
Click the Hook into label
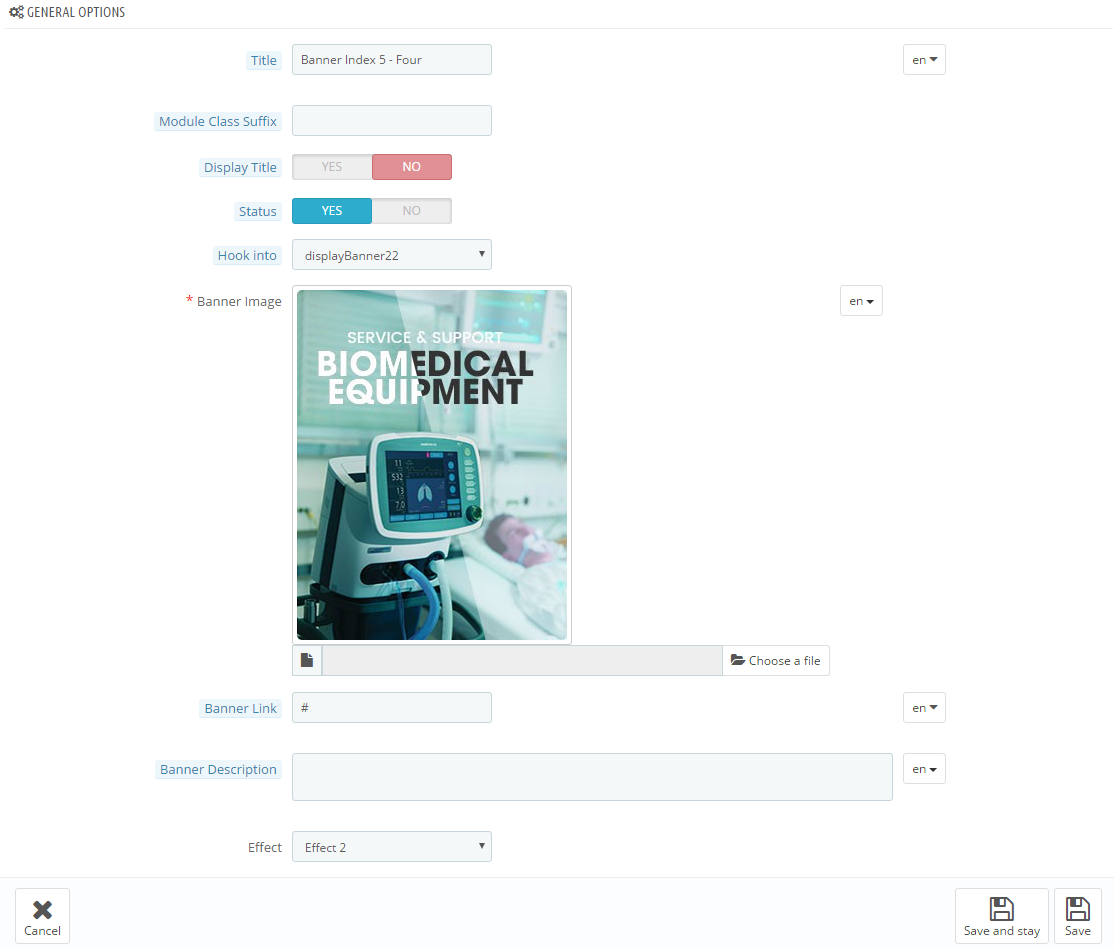point(247,256)
